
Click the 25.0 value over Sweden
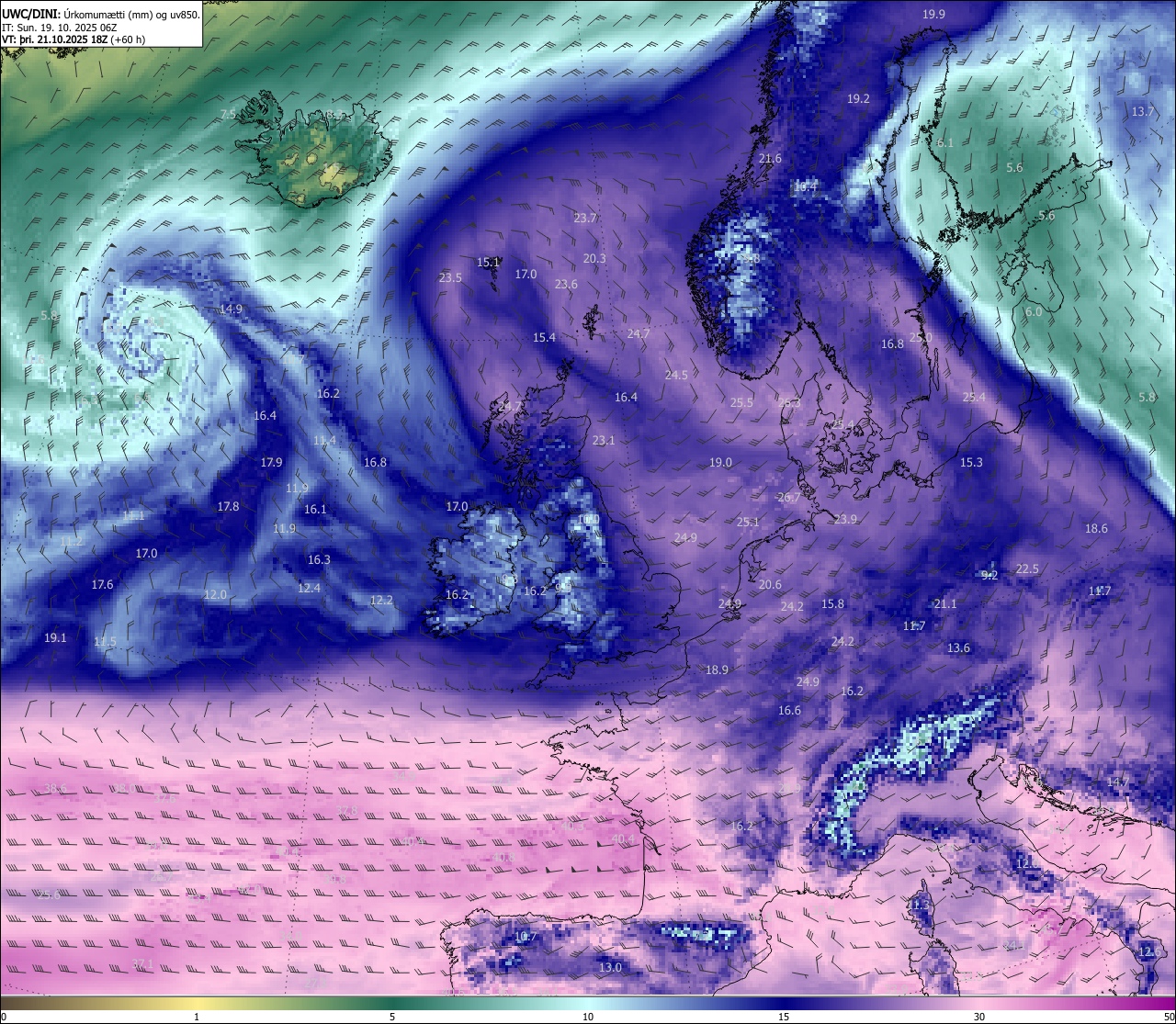pyautogui.click(x=921, y=337)
